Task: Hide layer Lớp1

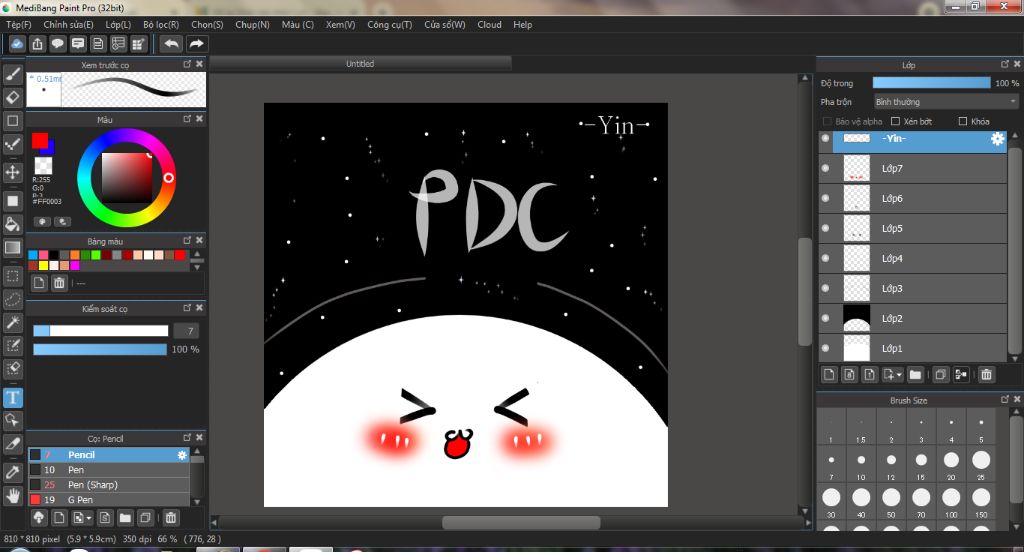Action: (825, 348)
